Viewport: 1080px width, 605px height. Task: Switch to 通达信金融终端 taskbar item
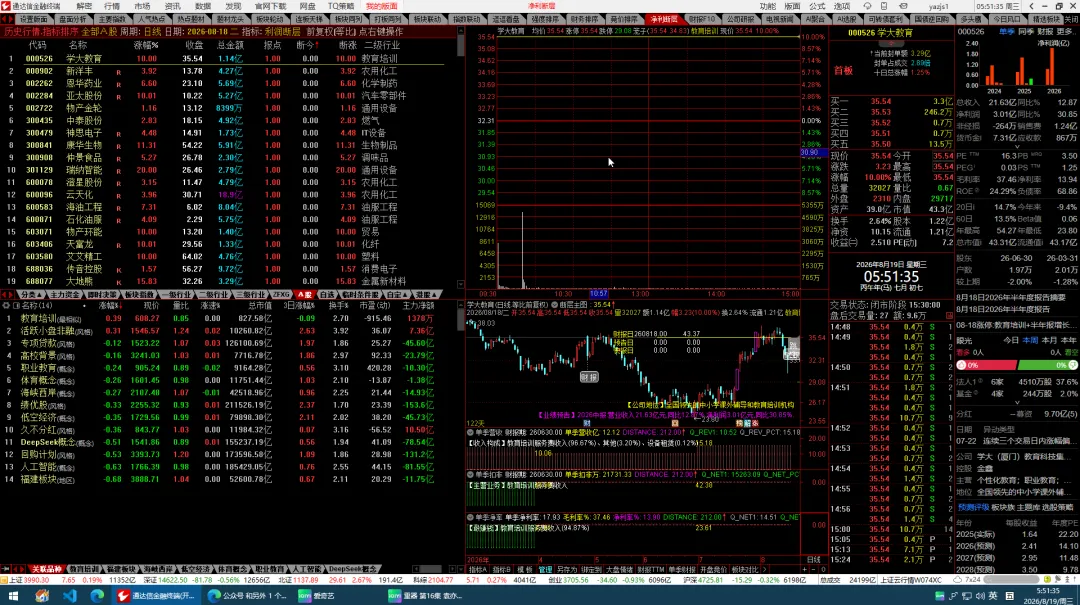[156, 595]
